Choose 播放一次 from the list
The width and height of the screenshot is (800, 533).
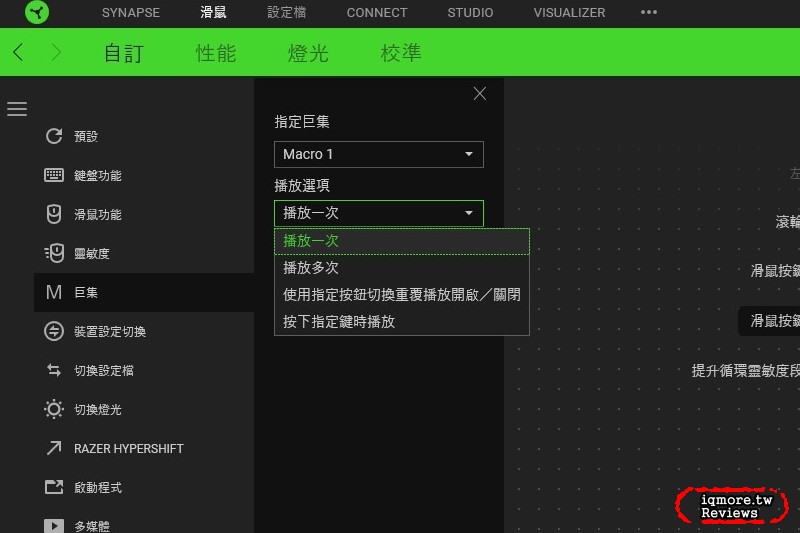[x=402, y=241]
